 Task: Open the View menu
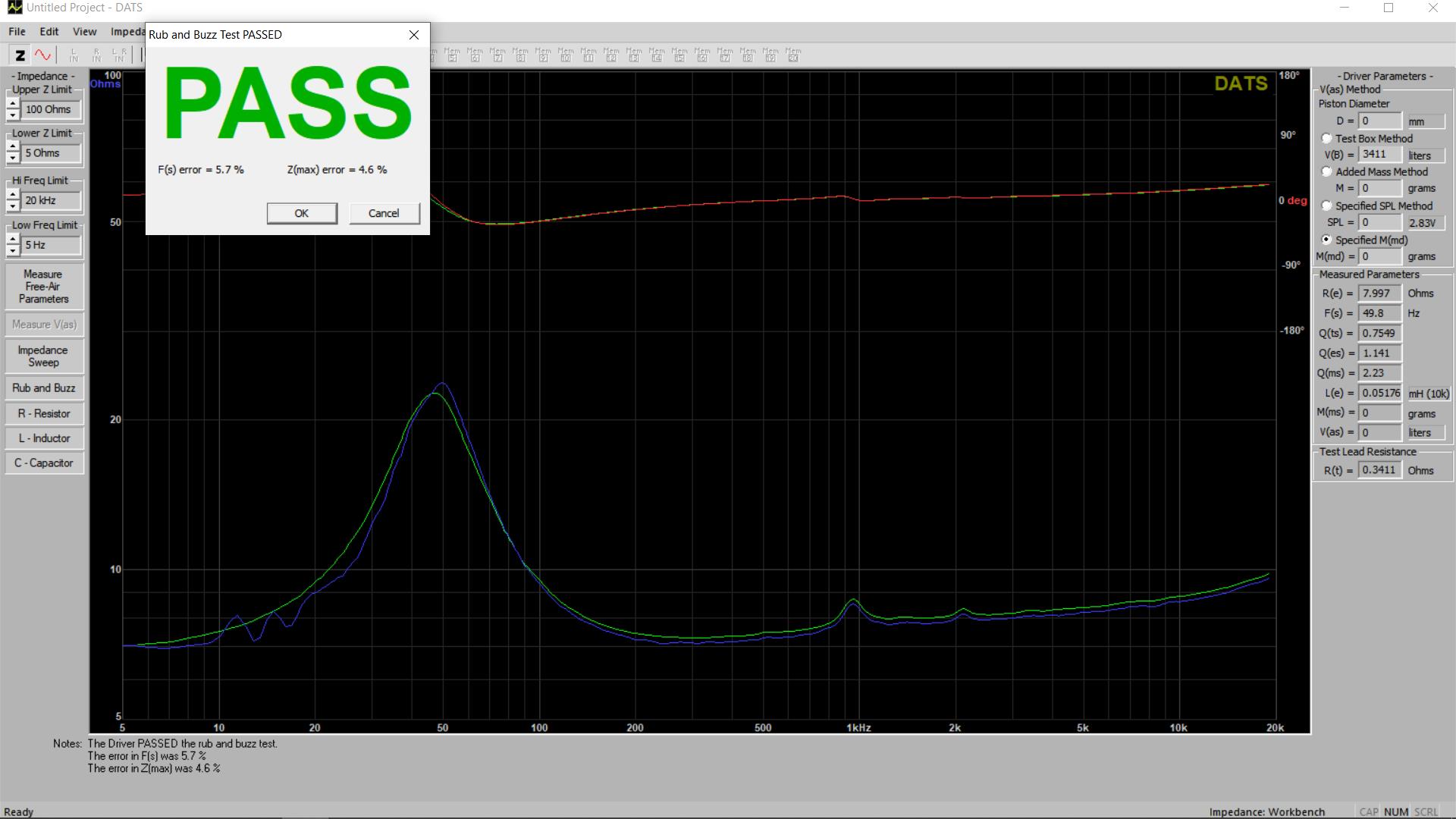coord(84,31)
